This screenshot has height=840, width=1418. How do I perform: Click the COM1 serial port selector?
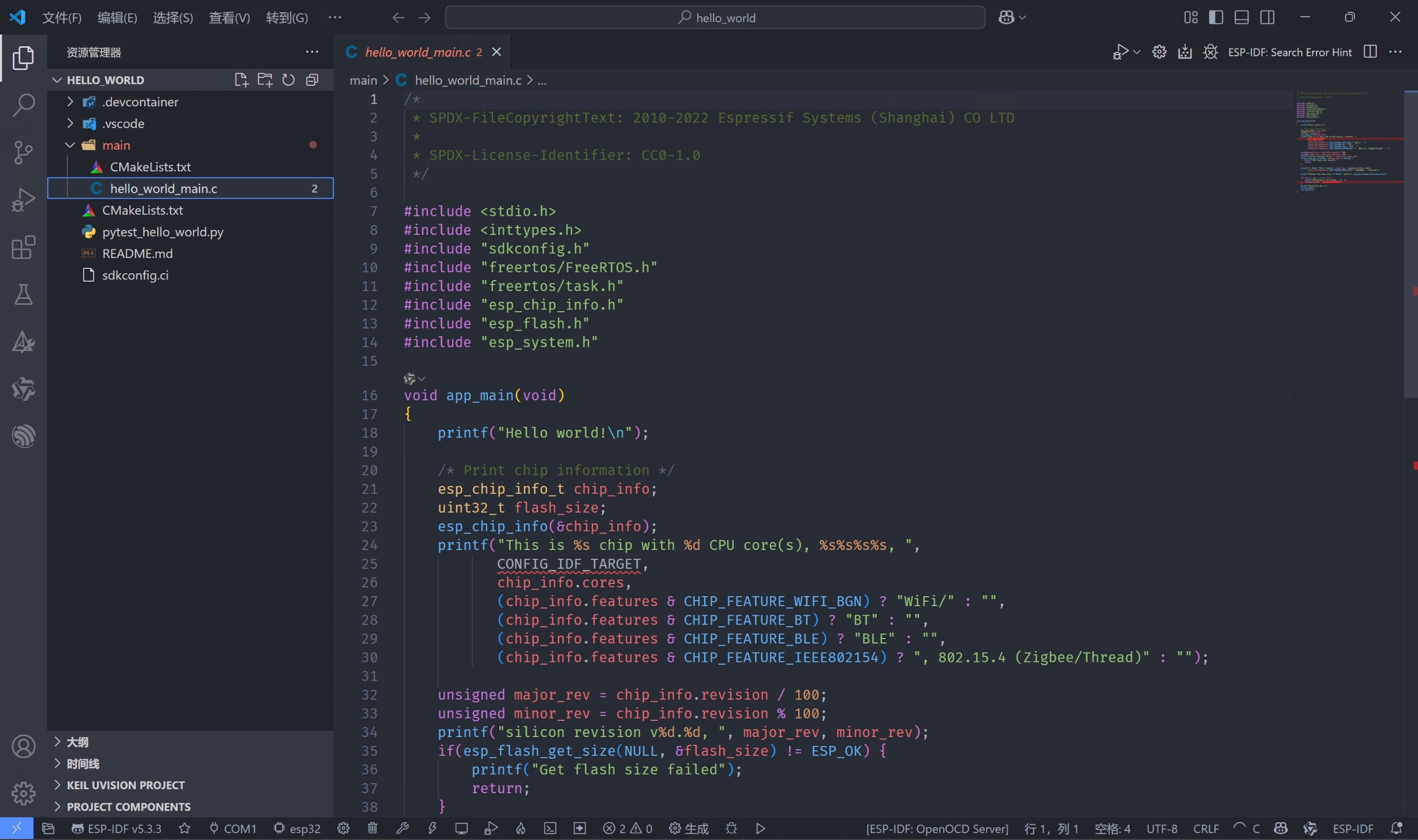click(233, 828)
